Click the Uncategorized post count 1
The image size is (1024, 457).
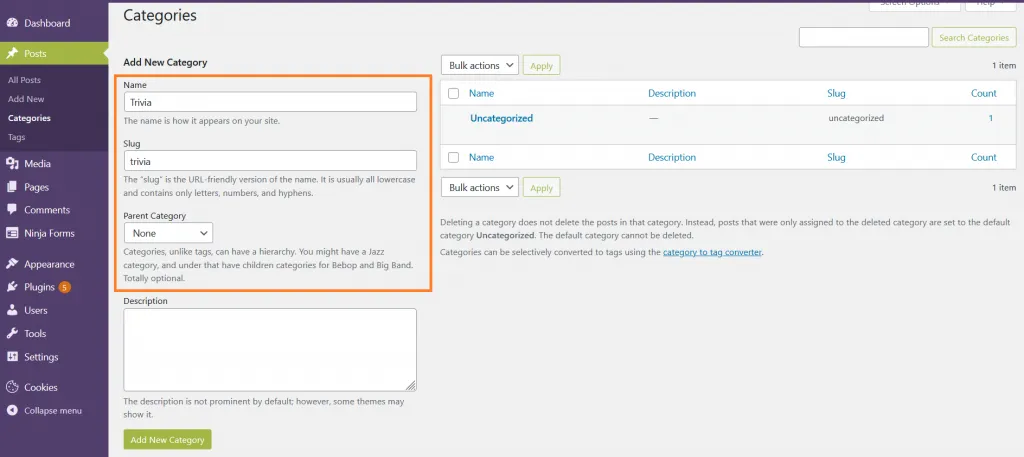pyautogui.click(x=991, y=118)
